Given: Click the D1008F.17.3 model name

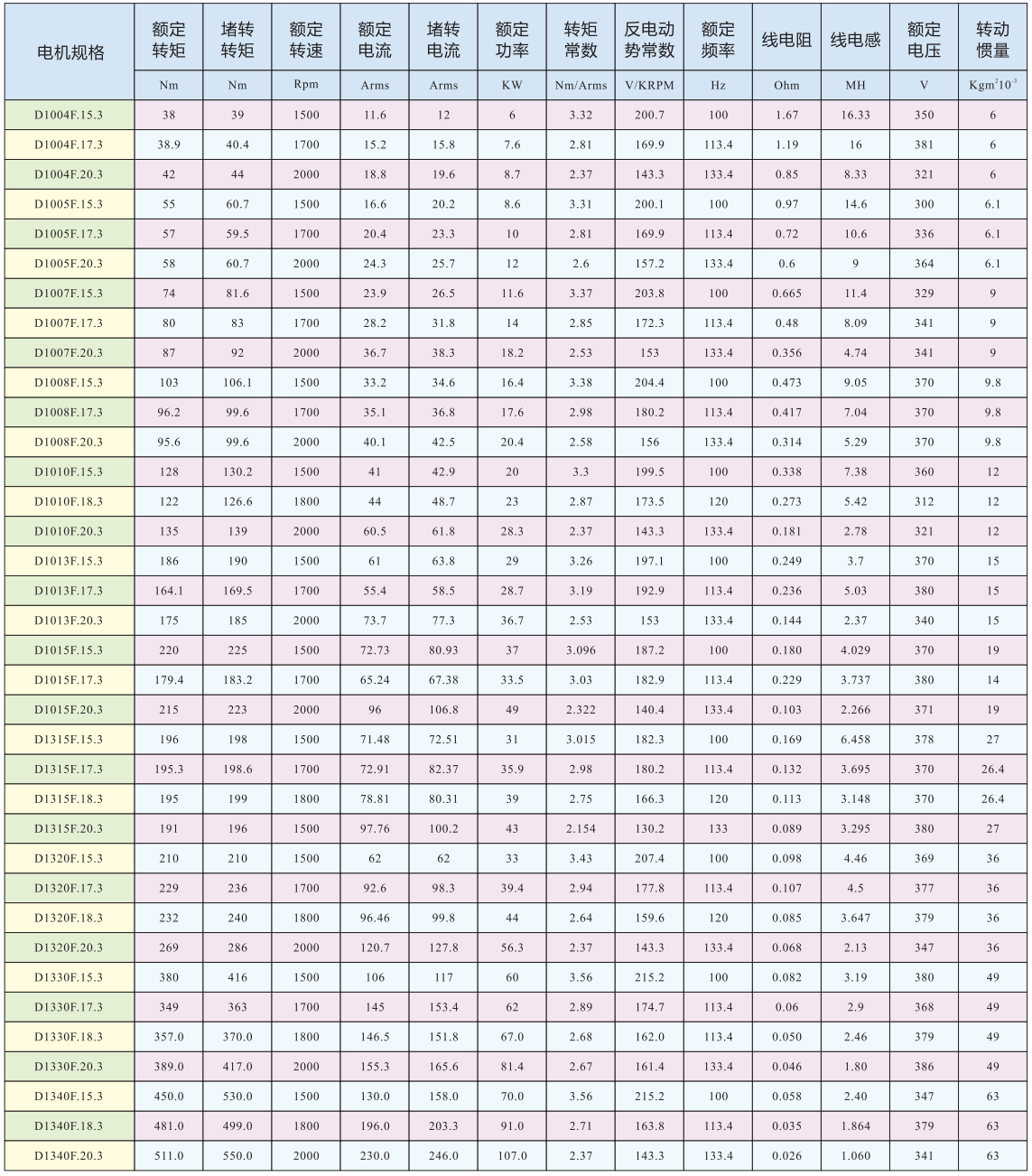Looking at the screenshot, I should point(69,412).
